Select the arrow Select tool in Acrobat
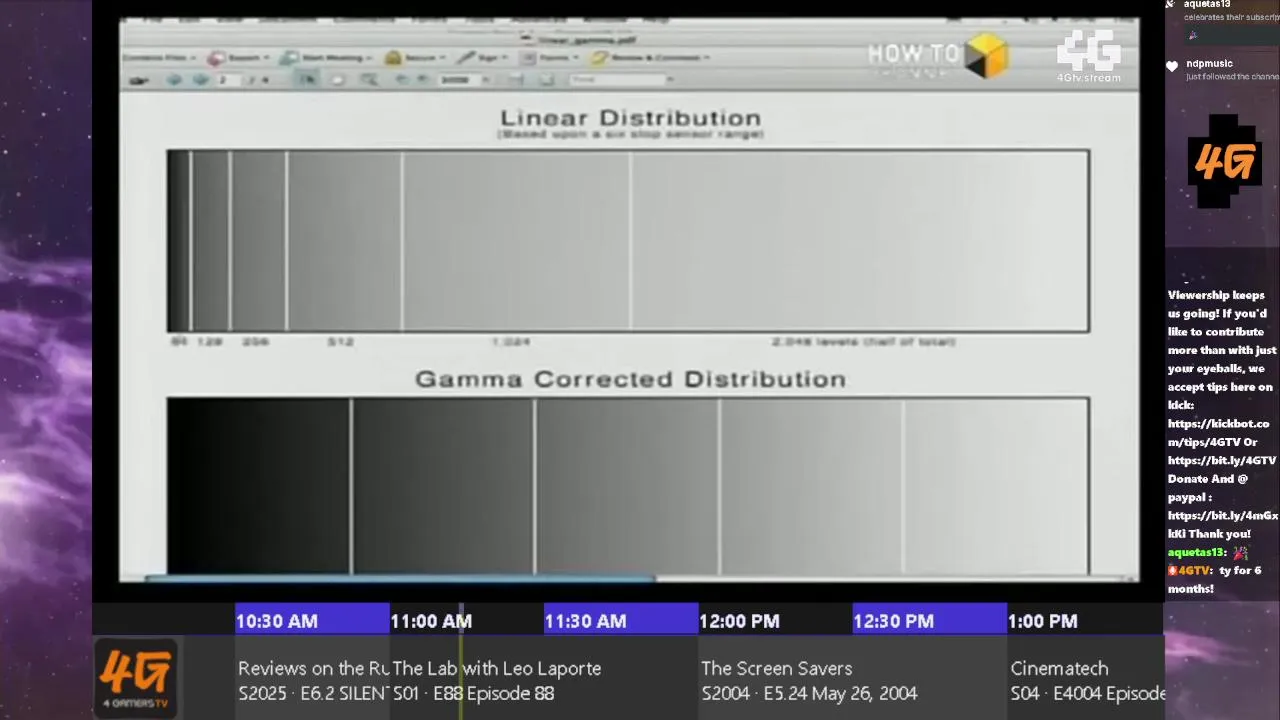The image size is (1280, 720). click(308, 80)
